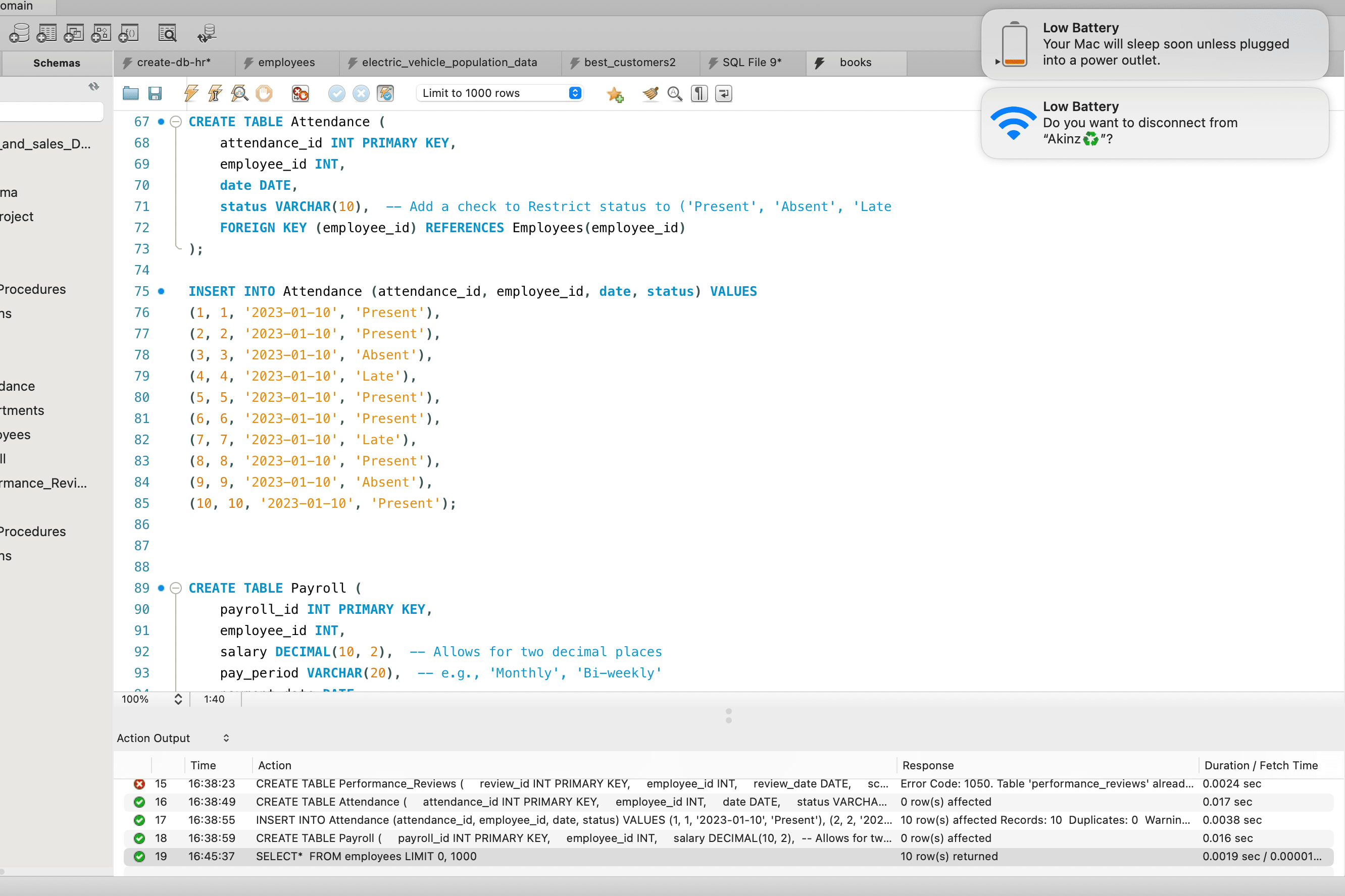
Task: Toggle invisible characters display
Action: click(699, 93)
